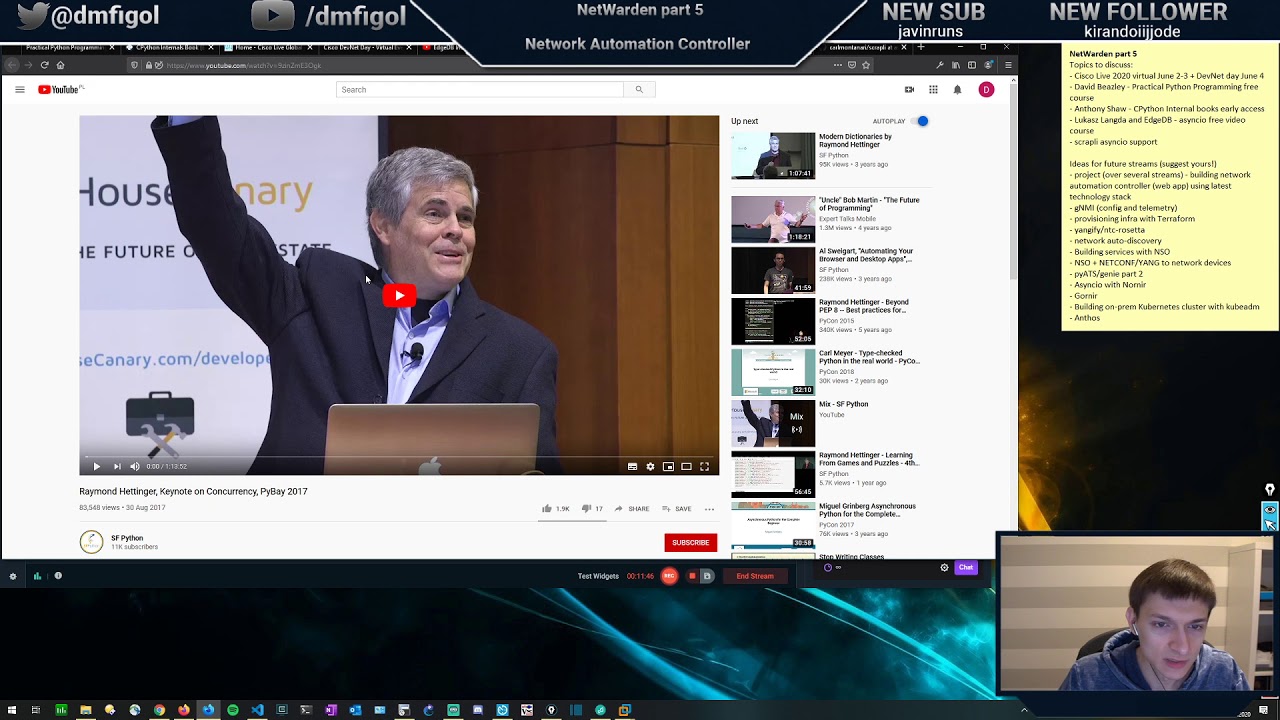The image size is (1280, 720).
Task: Switch to CPython Internals Book tab
Action: [x=166, y=47]
